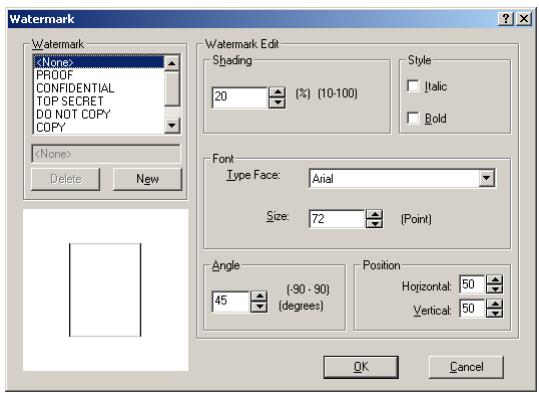Click the Shading value field
Screen dimensions: 539x393
[239, 97]
